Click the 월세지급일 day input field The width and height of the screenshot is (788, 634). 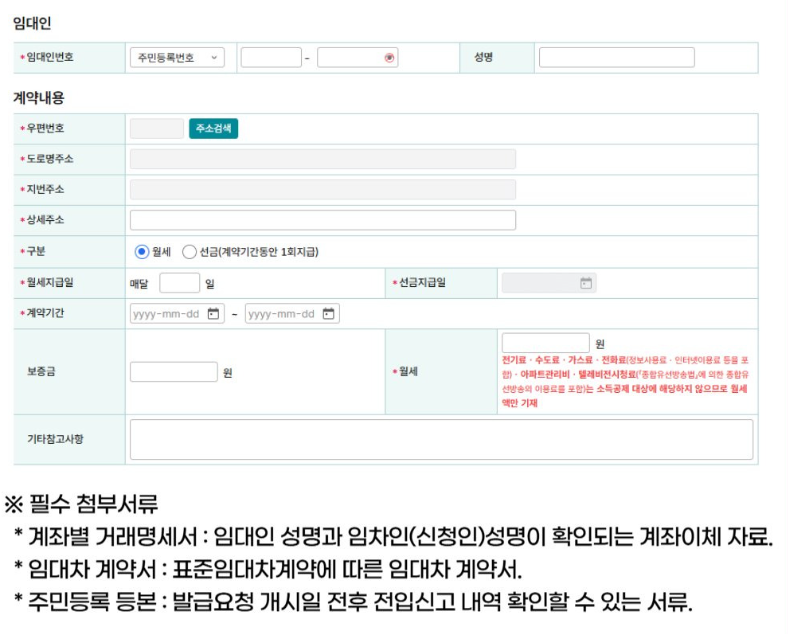pyautogui.click(x=179, y=283)
